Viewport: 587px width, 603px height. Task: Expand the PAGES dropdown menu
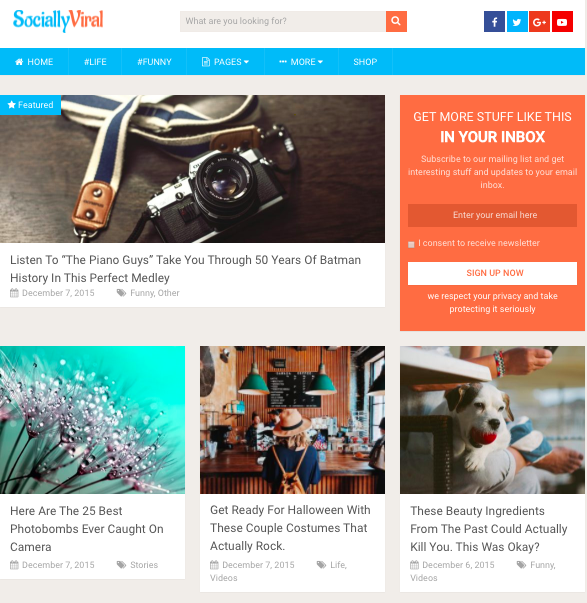point(225,62)
